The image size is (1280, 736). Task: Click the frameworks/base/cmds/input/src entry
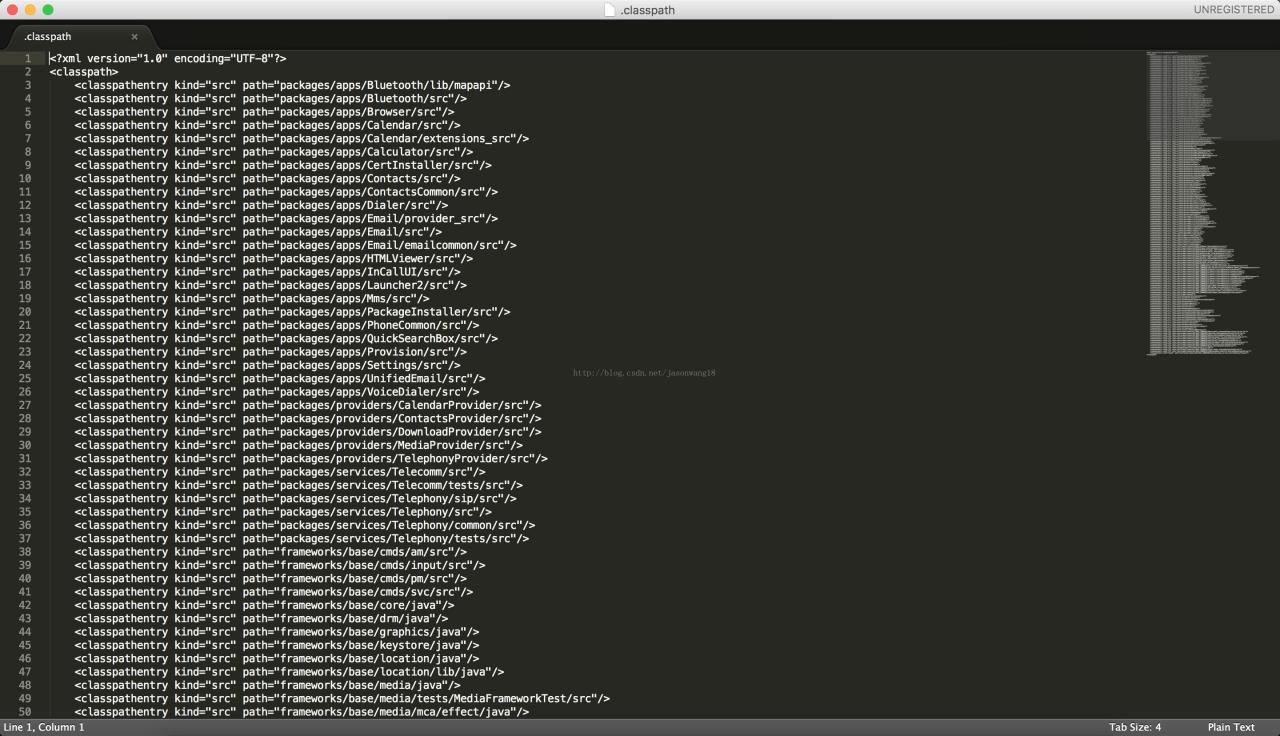280,565
